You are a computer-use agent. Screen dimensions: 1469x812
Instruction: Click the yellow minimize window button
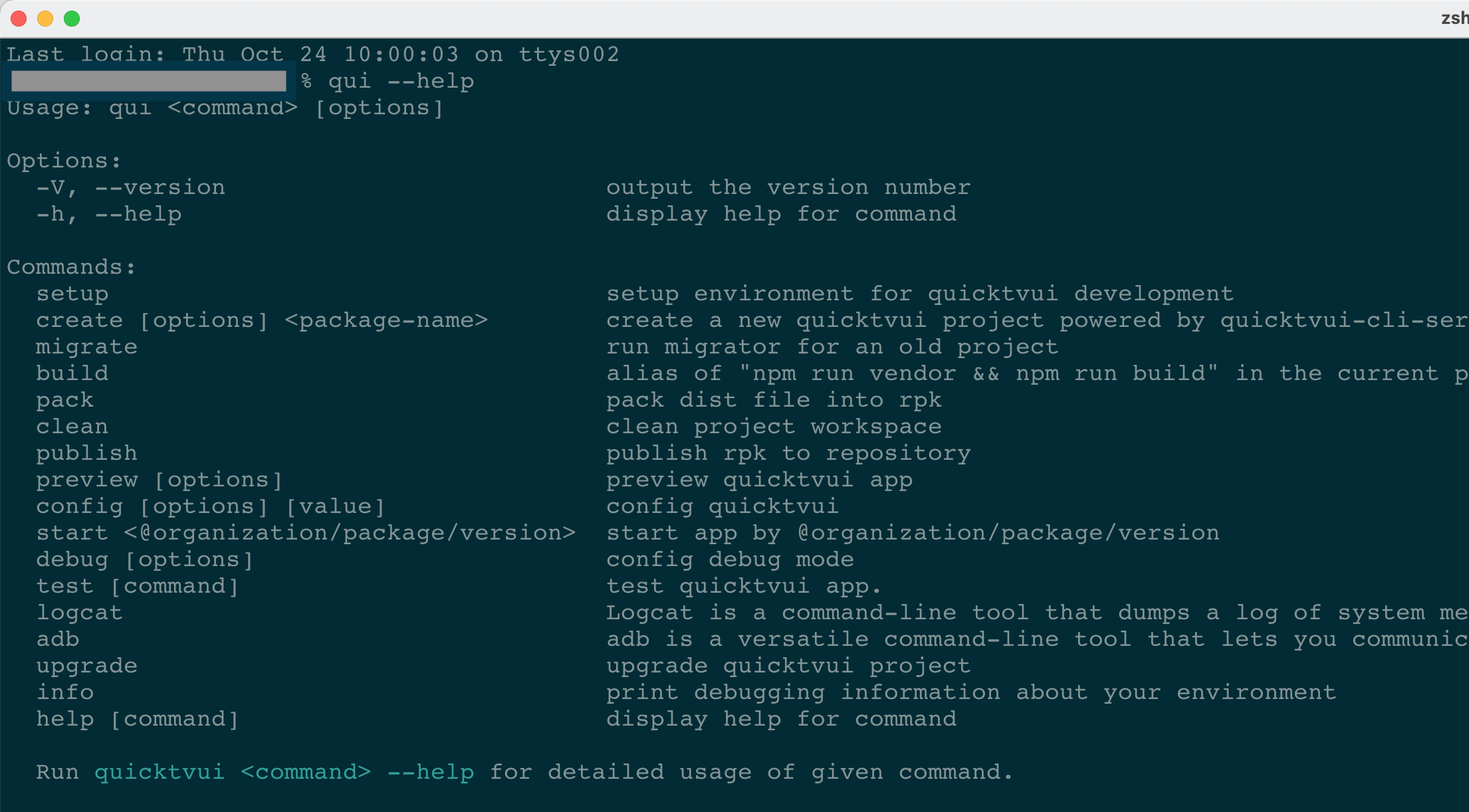click(x=45, y=19)
